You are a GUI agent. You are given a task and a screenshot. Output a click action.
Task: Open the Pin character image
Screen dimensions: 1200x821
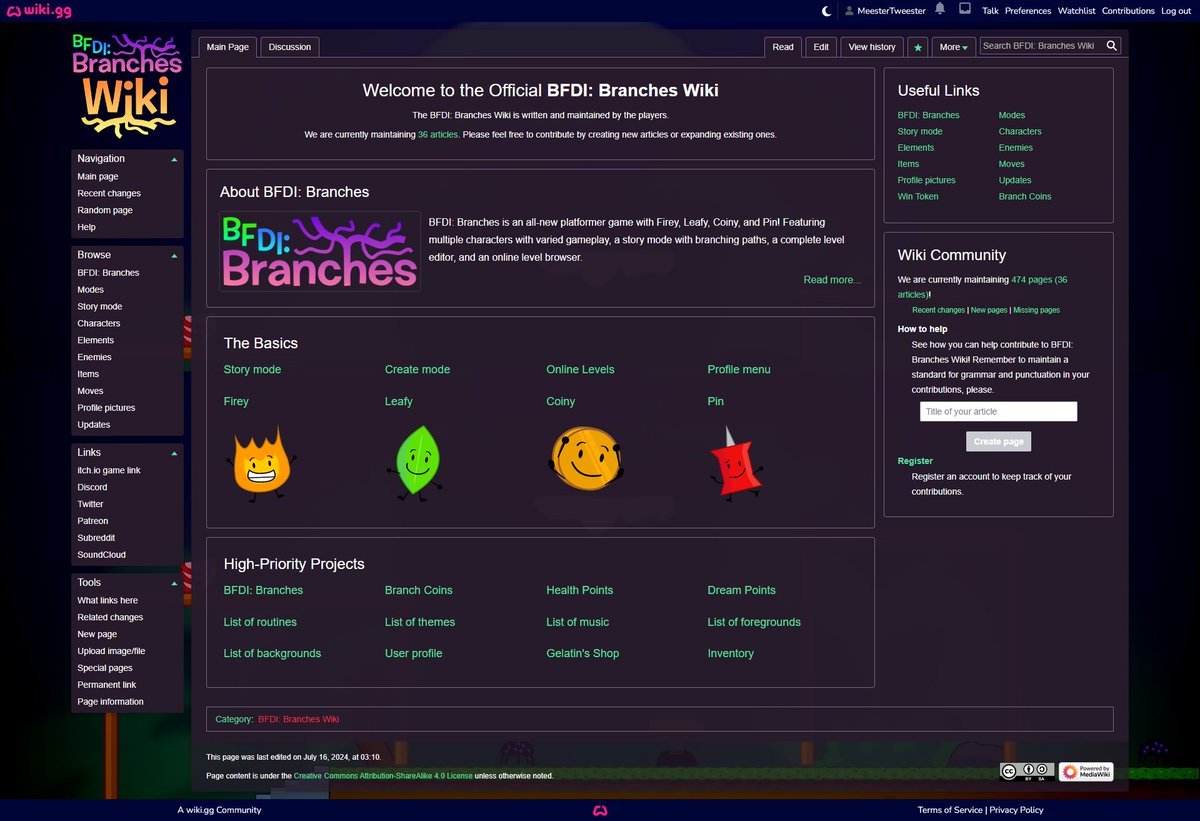(x=737, y=462)
